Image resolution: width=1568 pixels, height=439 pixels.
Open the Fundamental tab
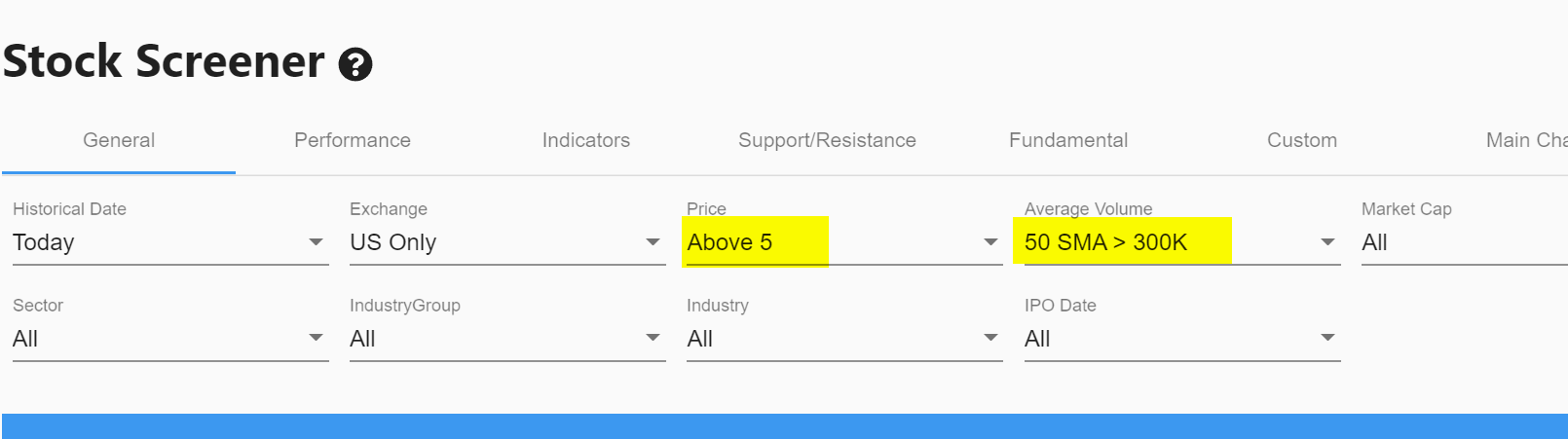click(1068, 140)
